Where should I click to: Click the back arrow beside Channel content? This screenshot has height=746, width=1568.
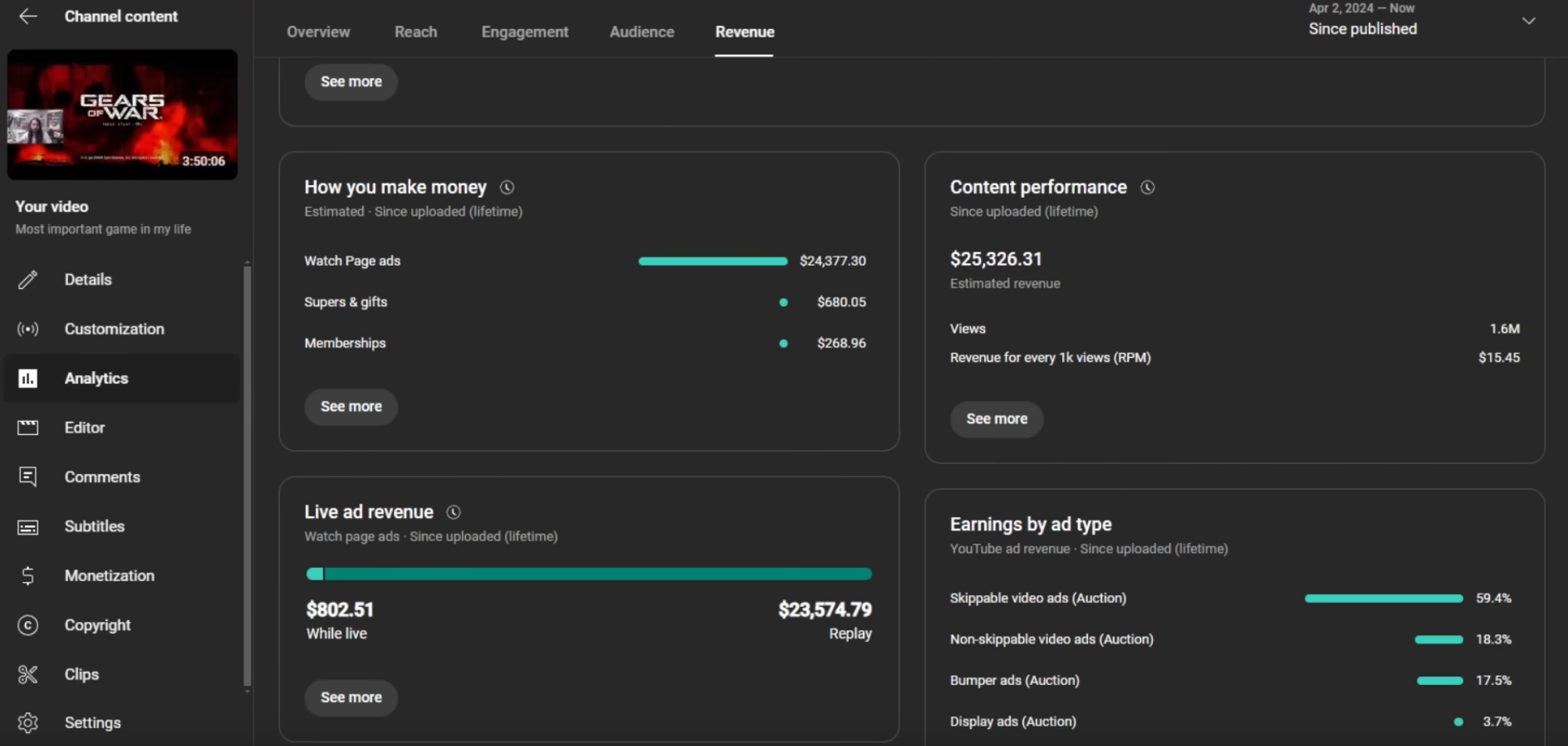click(x=28, y=16)
